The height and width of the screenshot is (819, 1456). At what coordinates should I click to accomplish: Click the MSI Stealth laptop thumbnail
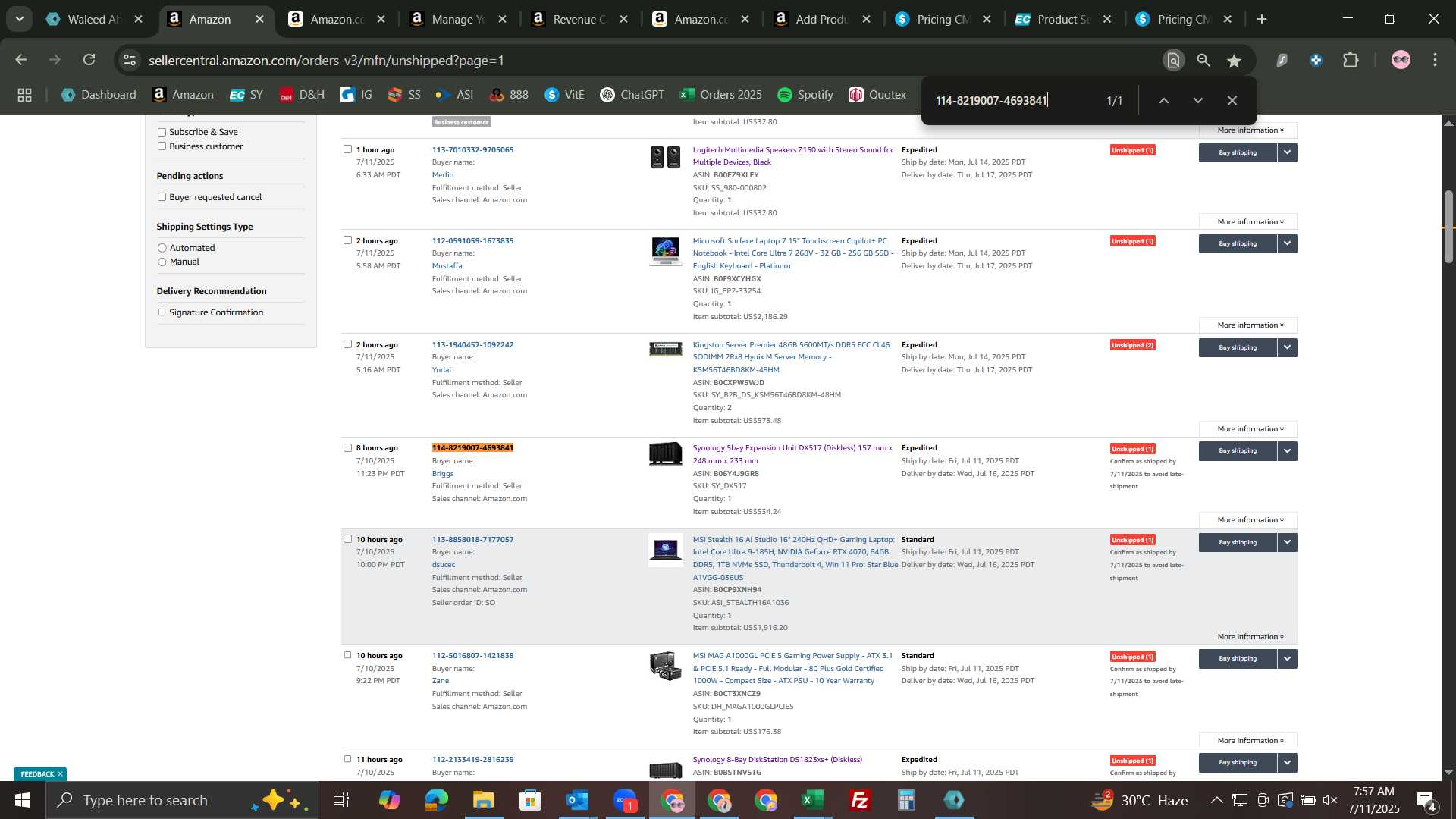pyautogui.click(x=666, y=551)
